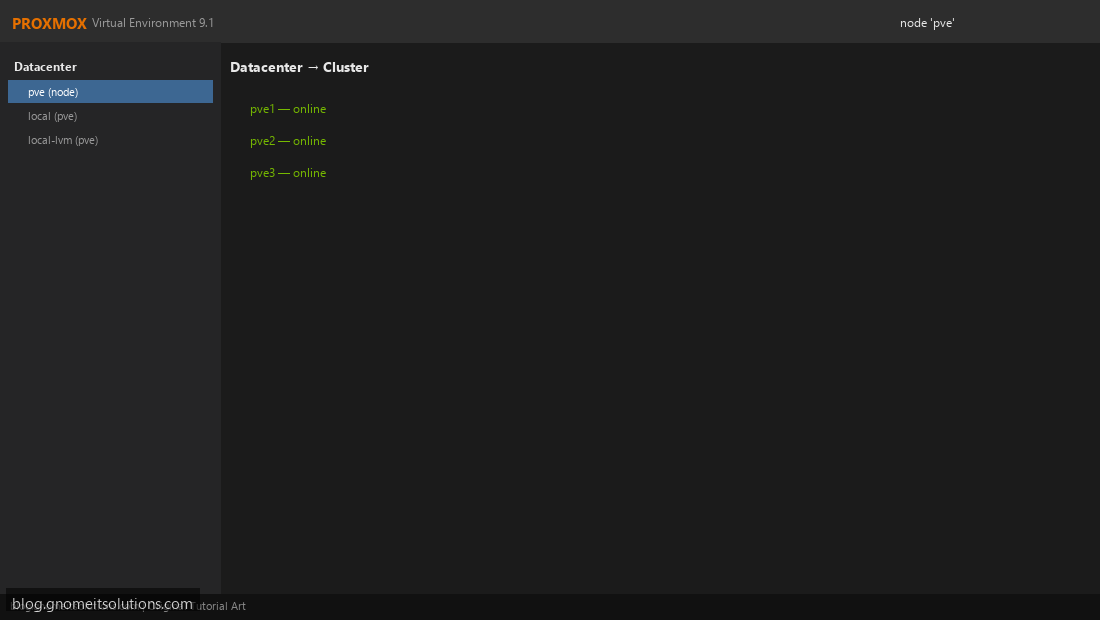Select the Datacenter root in sidebar
The width and height of the screenshot is (1100, 620).
pos(46,67)
